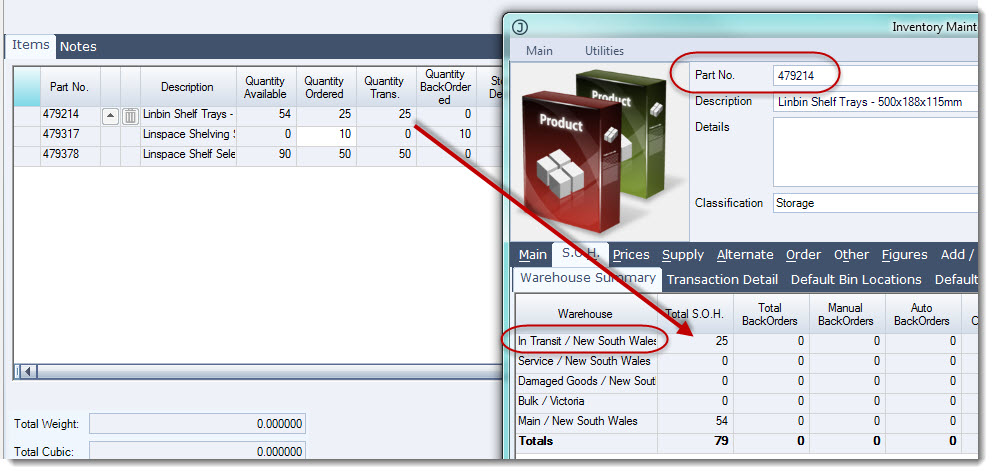The width and height of the screenshot is (993, 474).
Task: Switch to the Notes tab
Action: [x=79, y=46]
